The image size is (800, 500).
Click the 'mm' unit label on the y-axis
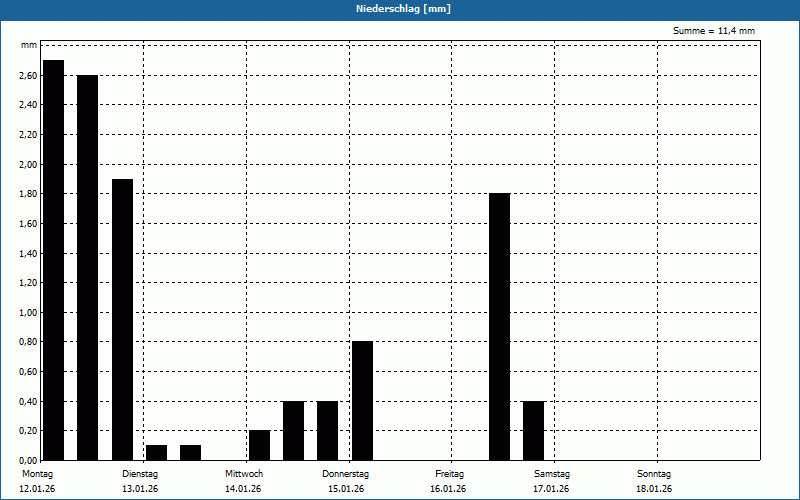tap(29, 45)
